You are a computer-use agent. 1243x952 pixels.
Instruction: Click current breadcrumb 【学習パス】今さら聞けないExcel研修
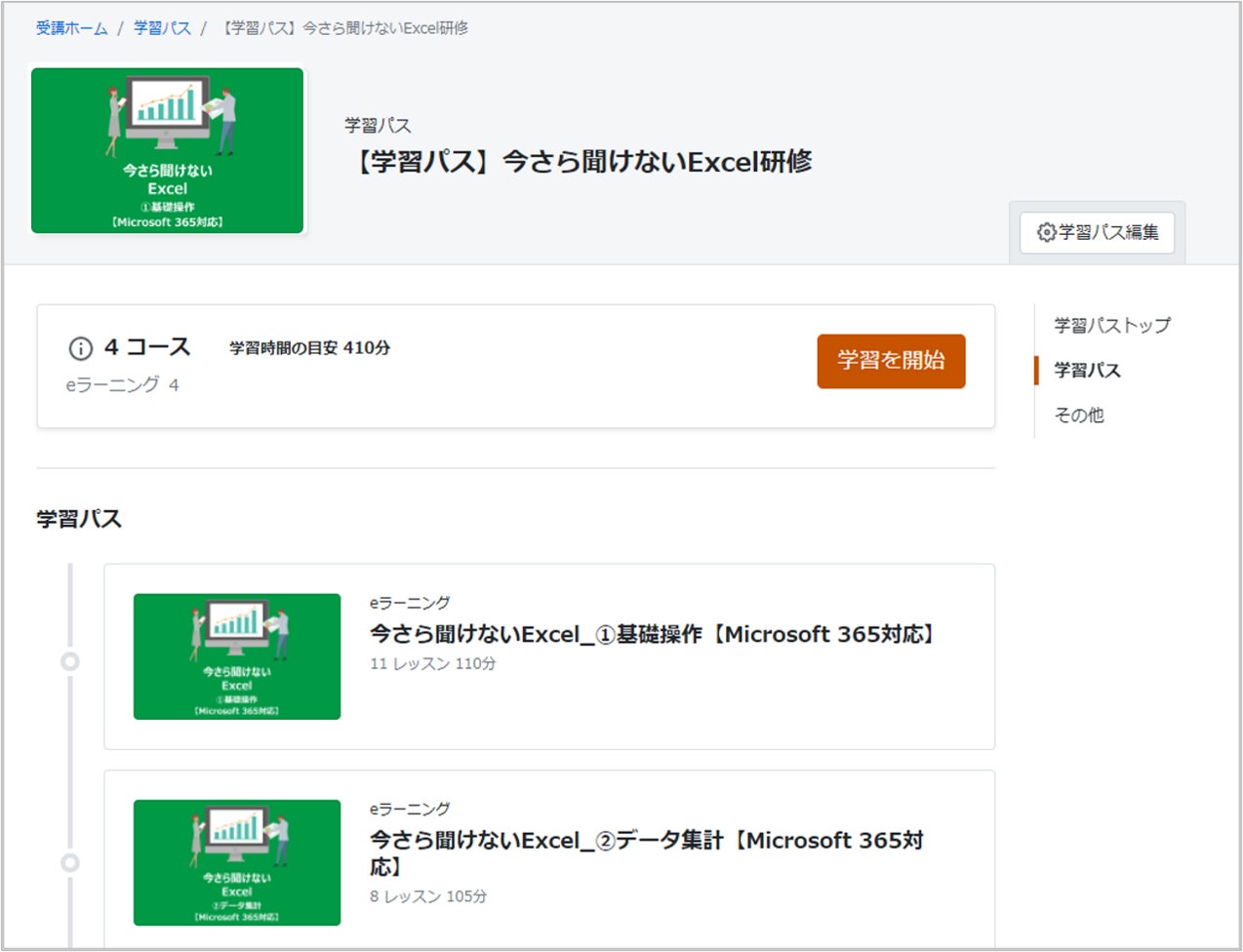342,28
